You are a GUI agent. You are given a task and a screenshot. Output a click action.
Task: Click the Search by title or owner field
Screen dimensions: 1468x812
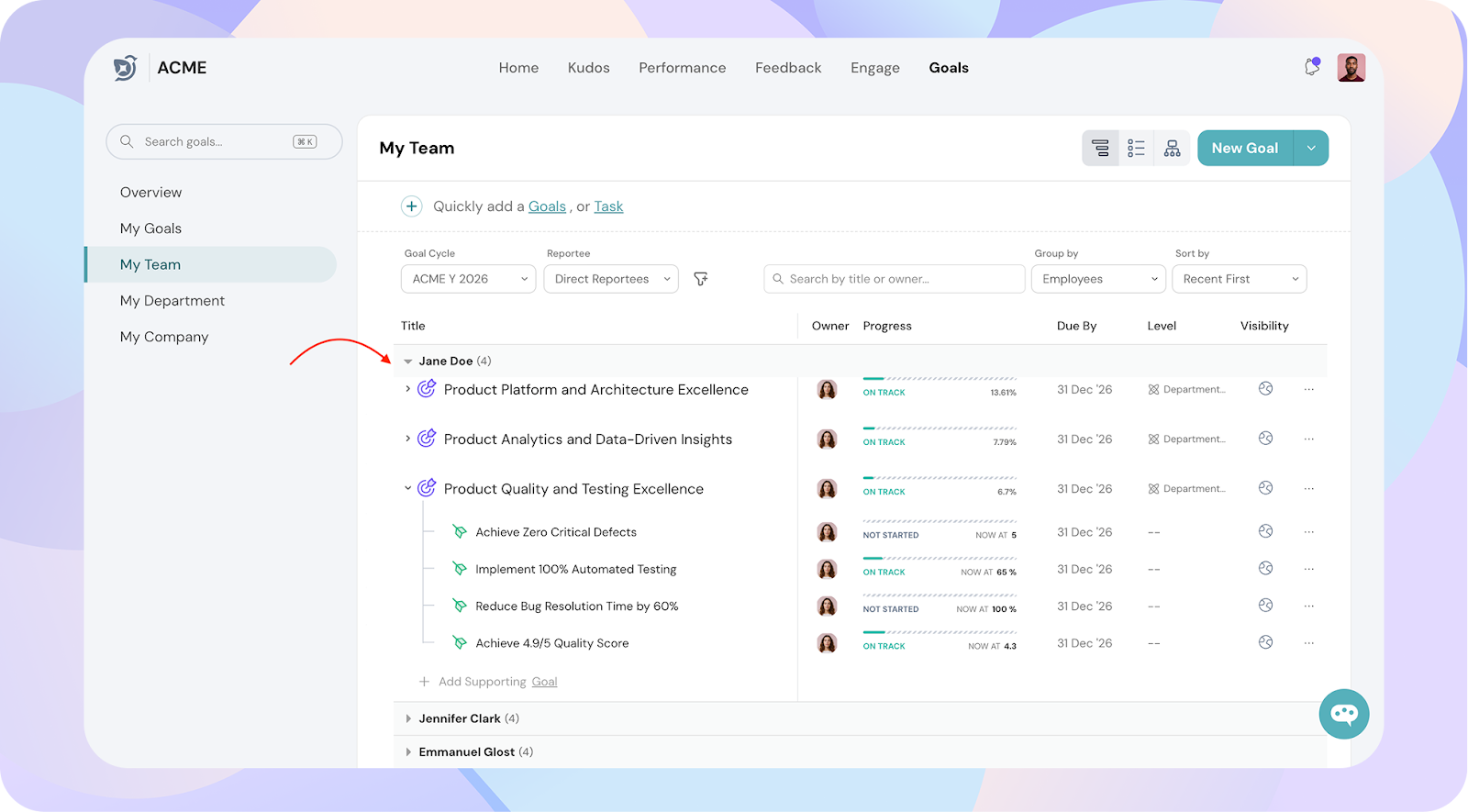pos(895,279)
